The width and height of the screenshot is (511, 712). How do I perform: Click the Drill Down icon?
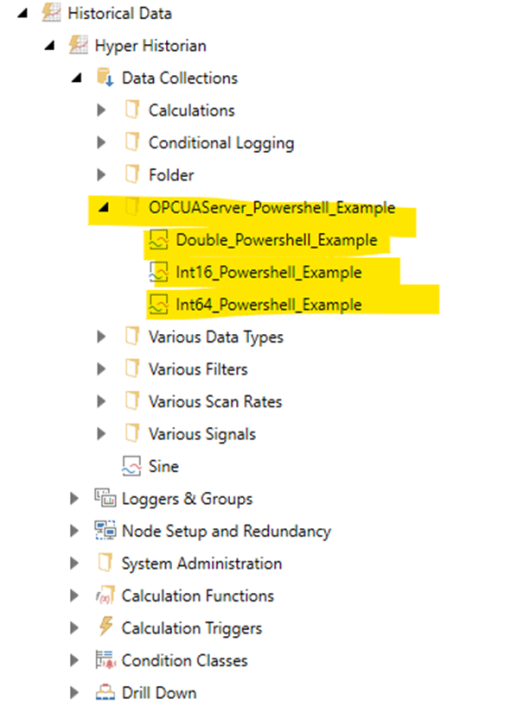(x=105, y=692)
